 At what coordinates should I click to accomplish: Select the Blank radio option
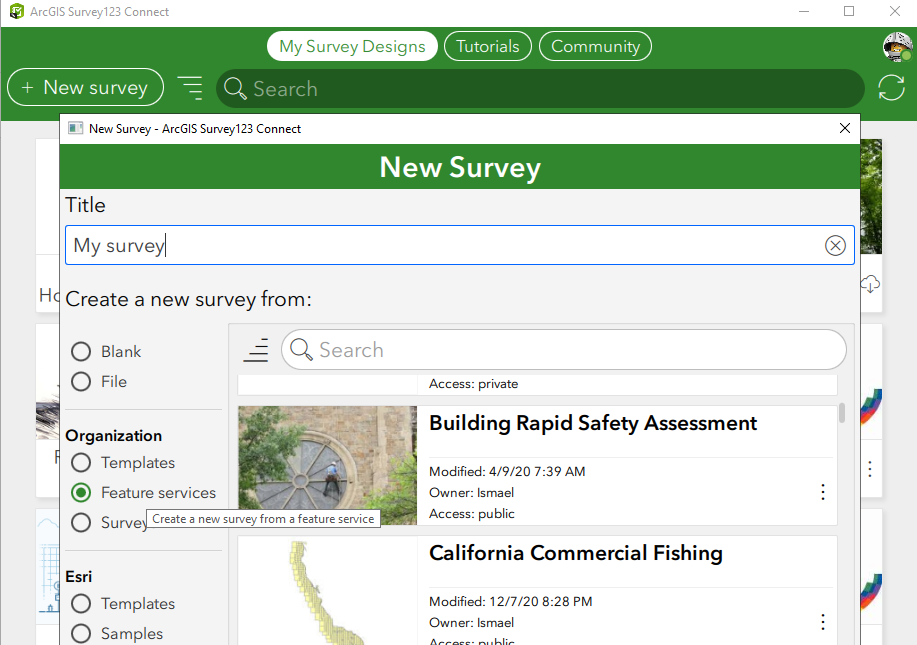pos(81,352)
